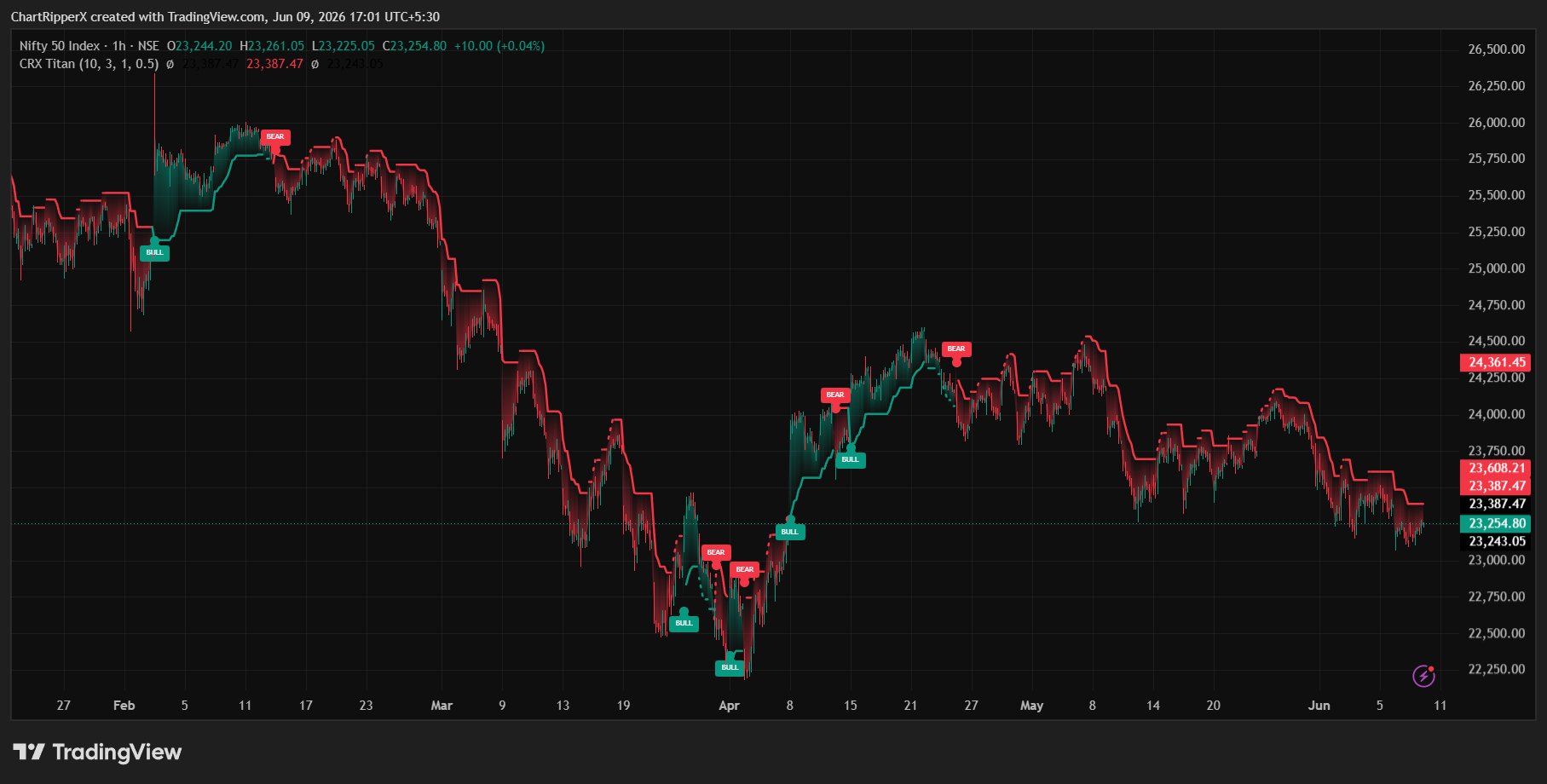Viewport: 1547px width, 784px height.
Task: Click the close value C23,254.80
Action: tap(414, 46)
